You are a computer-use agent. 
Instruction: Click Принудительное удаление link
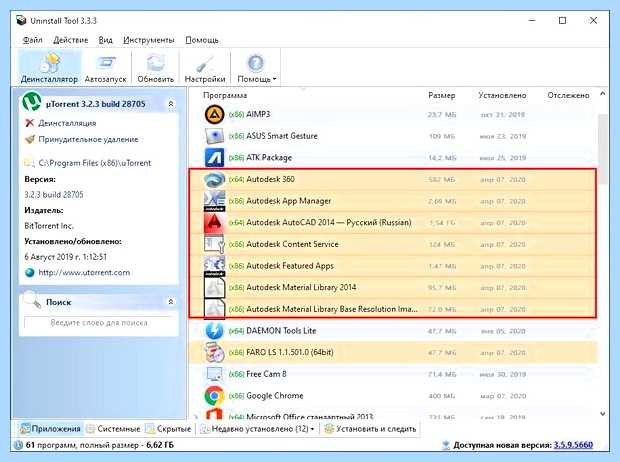[88, 139]
